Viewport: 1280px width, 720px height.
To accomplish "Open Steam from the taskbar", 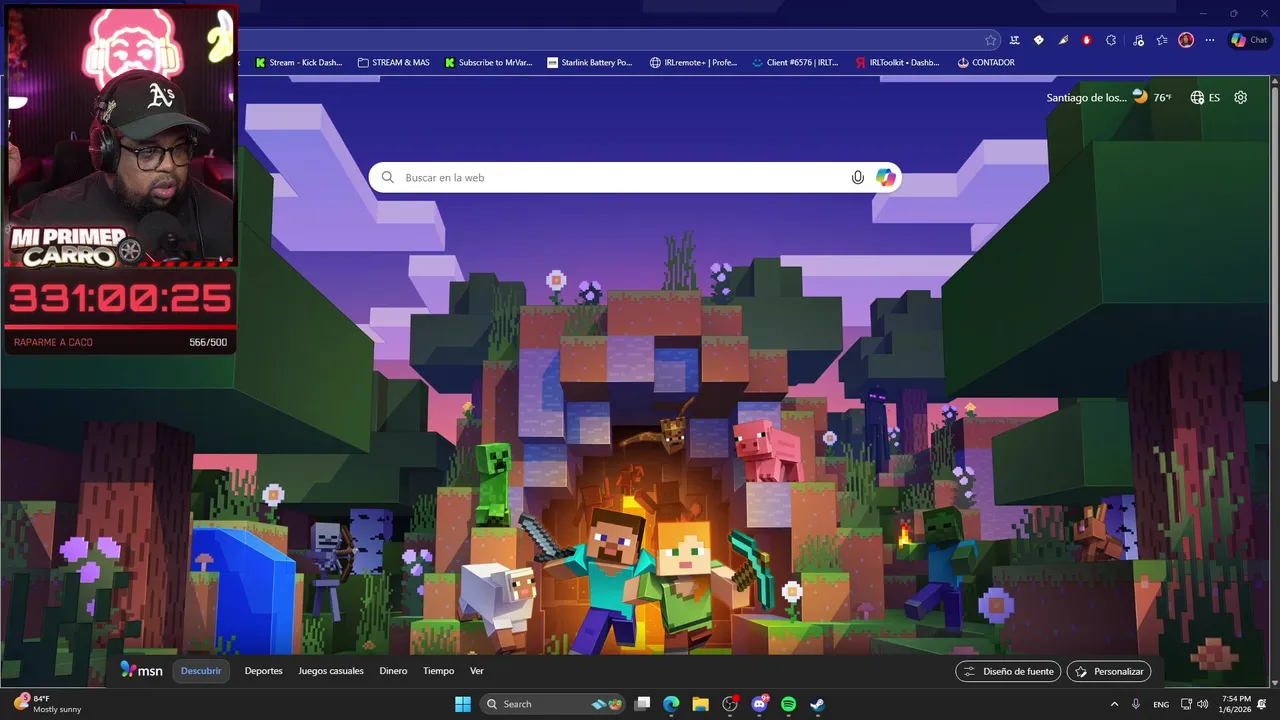I will click(x=817, y=704).
